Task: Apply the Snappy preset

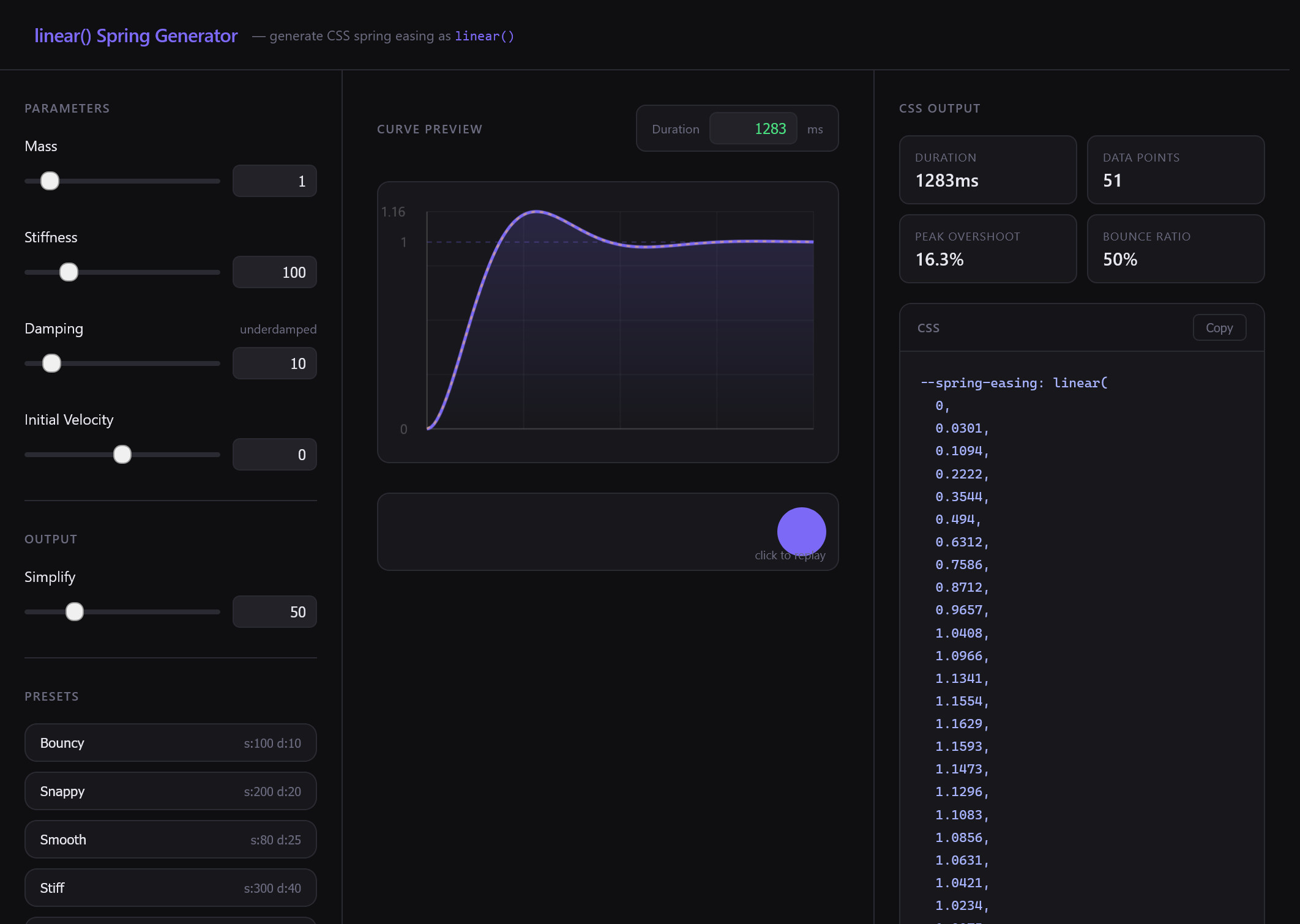Action: 170,791
